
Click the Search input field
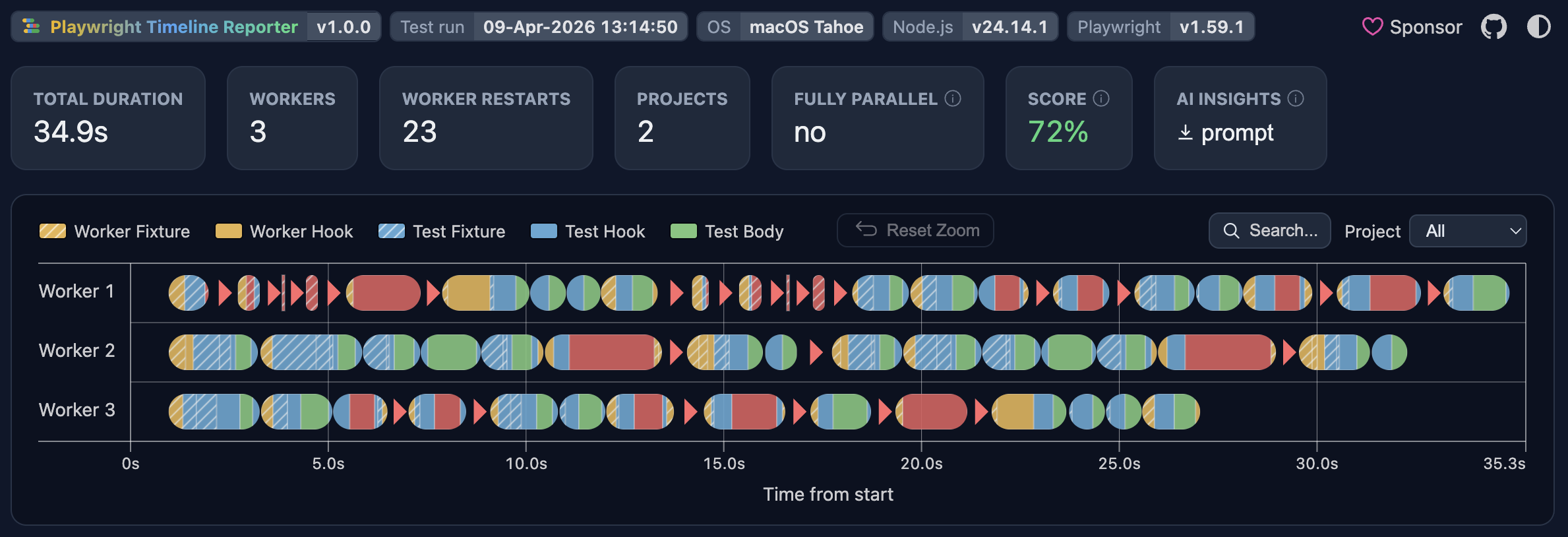click(1270, 230)
